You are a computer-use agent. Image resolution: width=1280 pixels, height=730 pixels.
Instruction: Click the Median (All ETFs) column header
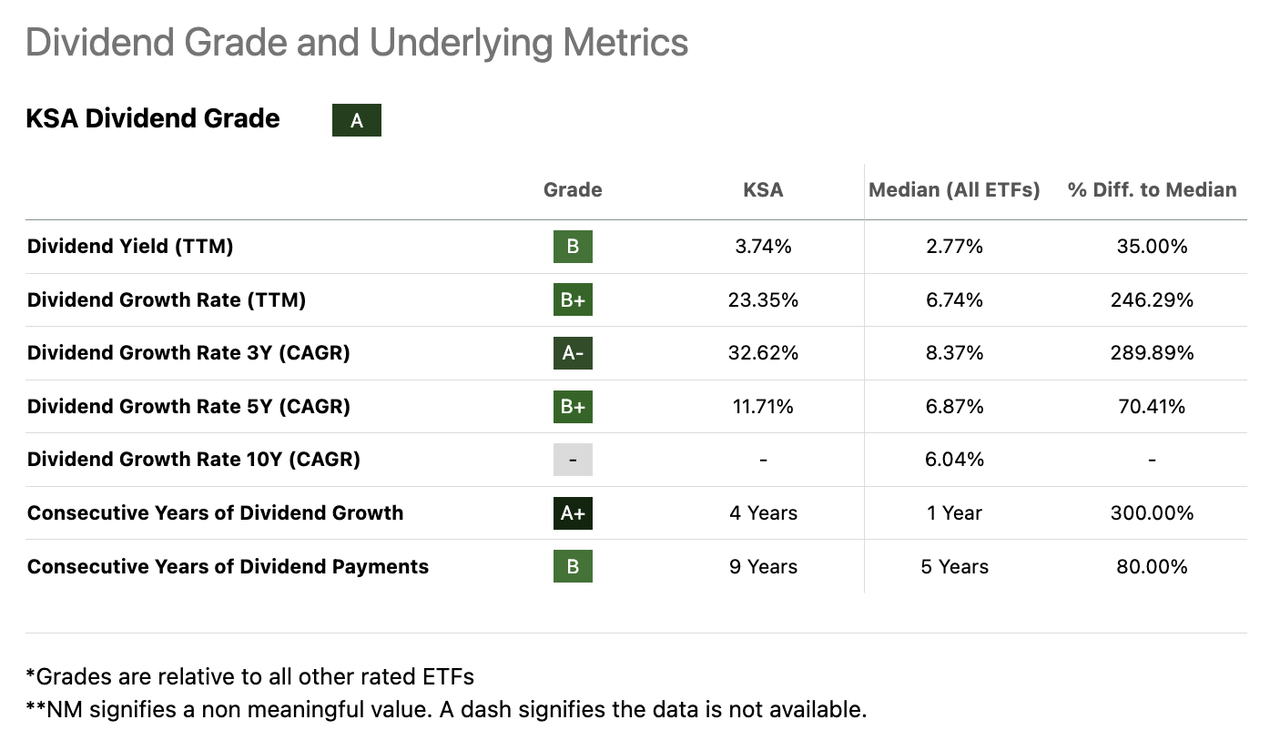tap(954, 190)
